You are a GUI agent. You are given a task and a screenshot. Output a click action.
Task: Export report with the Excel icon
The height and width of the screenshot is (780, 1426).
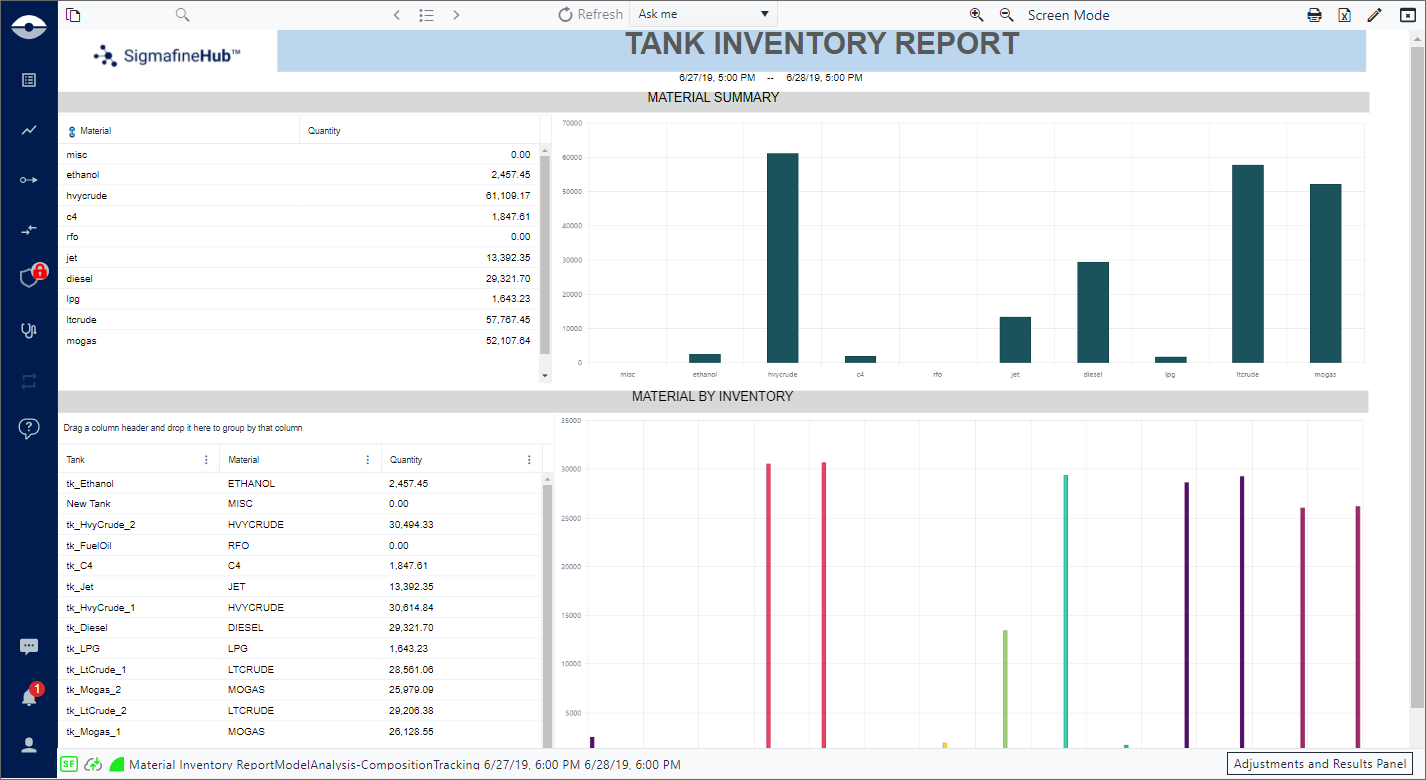(x=1344, y=15)
